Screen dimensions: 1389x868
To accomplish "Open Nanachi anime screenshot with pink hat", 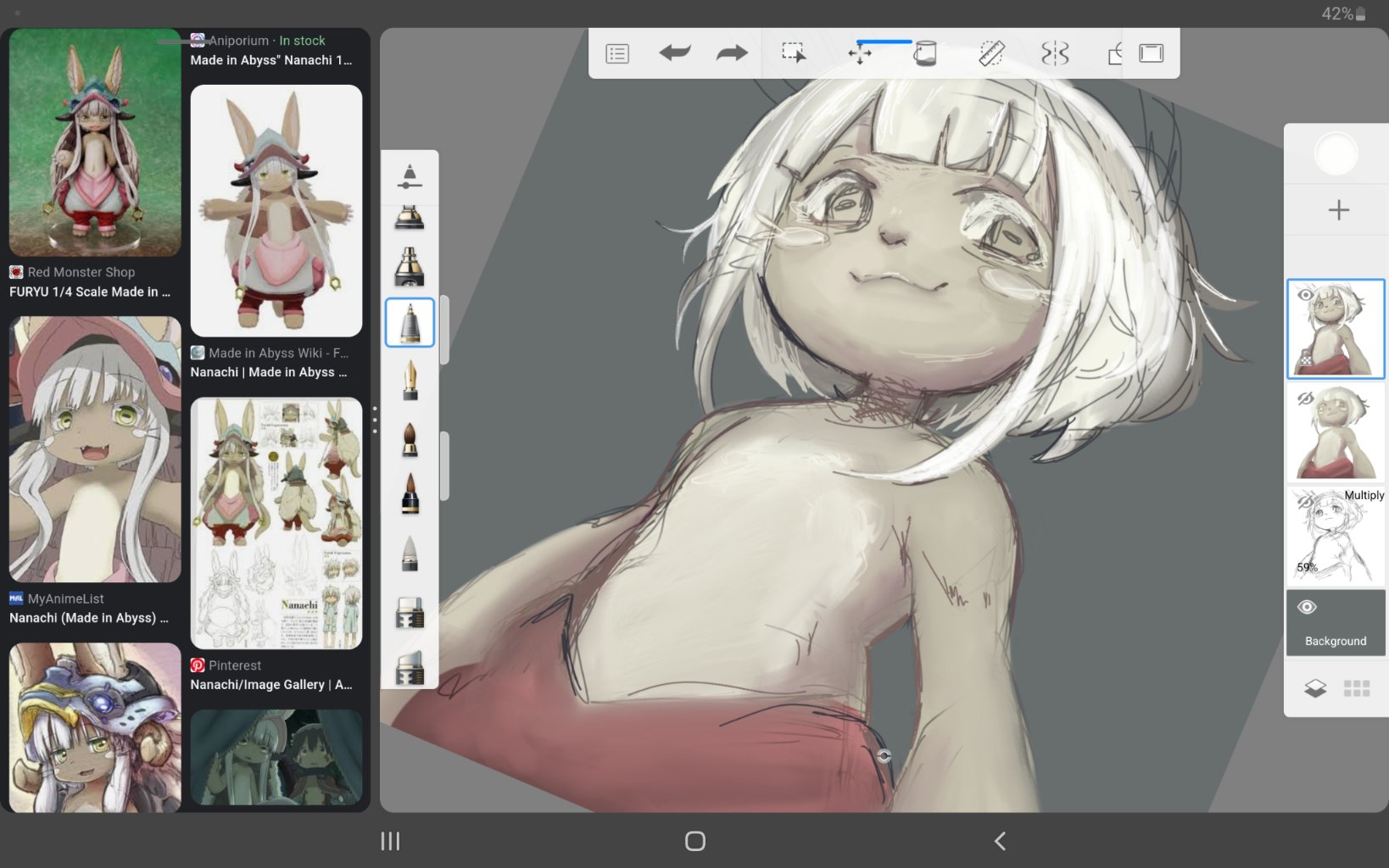I will tap(95, 449).
